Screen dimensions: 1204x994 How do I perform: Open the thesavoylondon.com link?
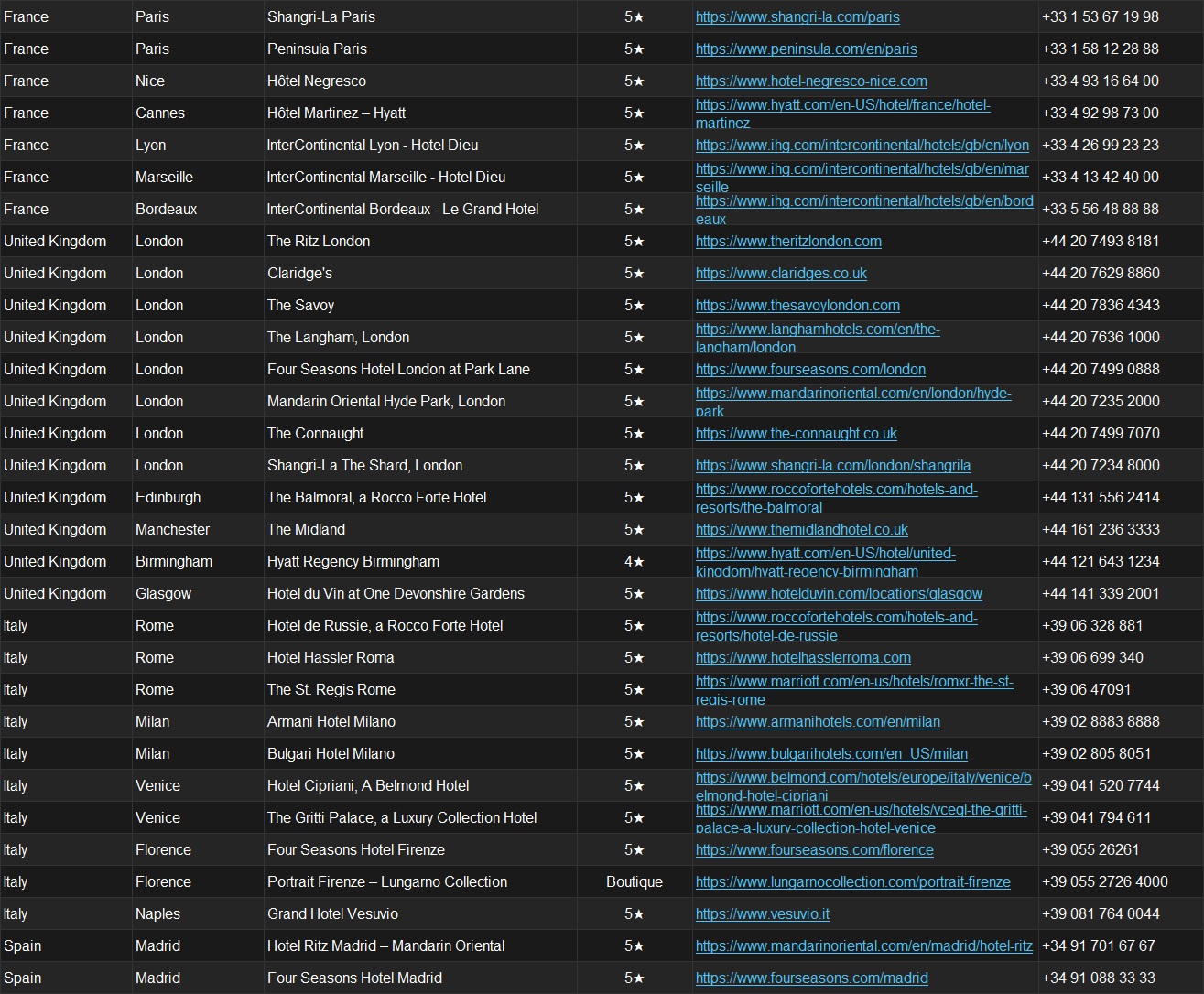click(797, 305)
